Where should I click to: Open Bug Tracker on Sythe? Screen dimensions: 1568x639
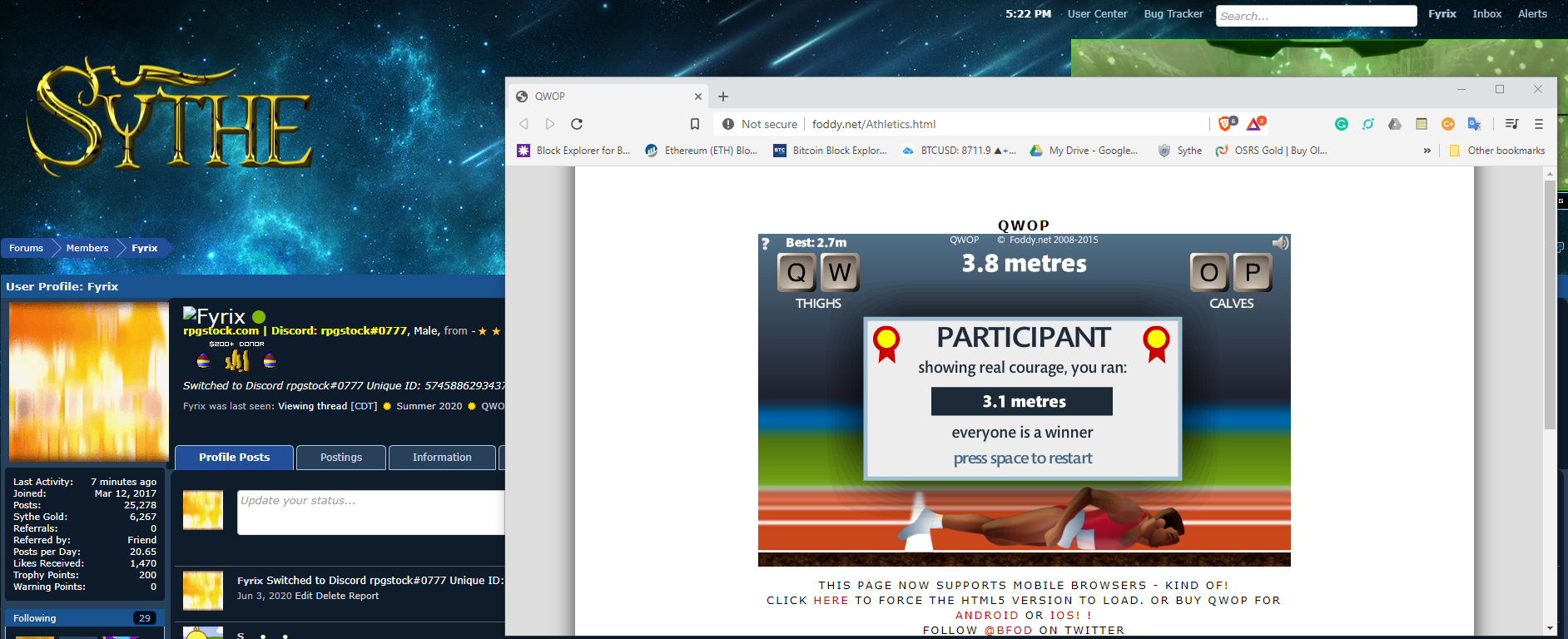(1174, 14)
